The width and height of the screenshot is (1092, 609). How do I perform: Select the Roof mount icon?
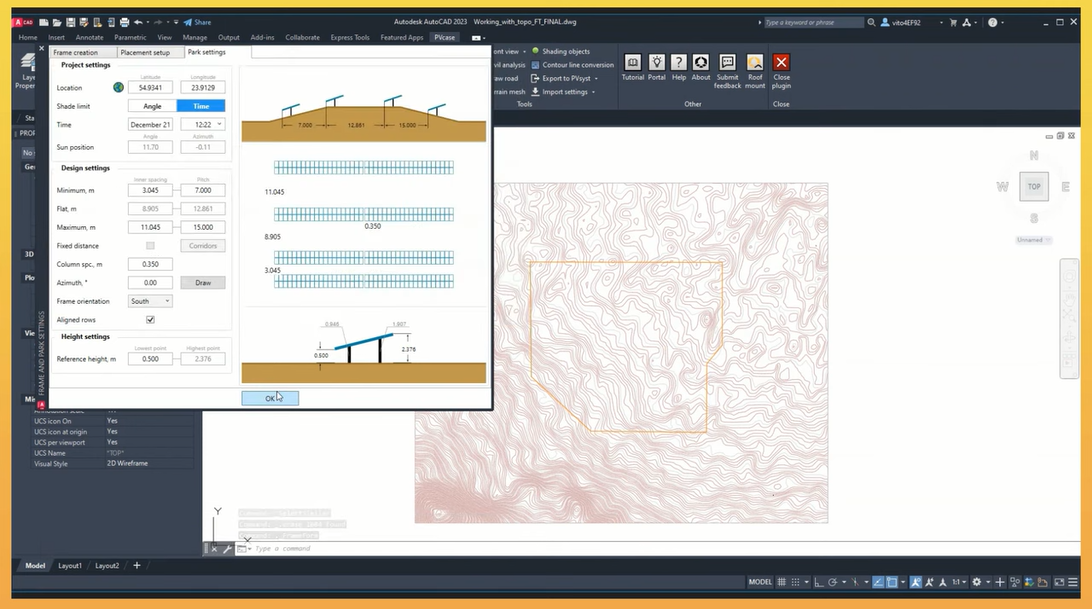click(x=755, y=63)
